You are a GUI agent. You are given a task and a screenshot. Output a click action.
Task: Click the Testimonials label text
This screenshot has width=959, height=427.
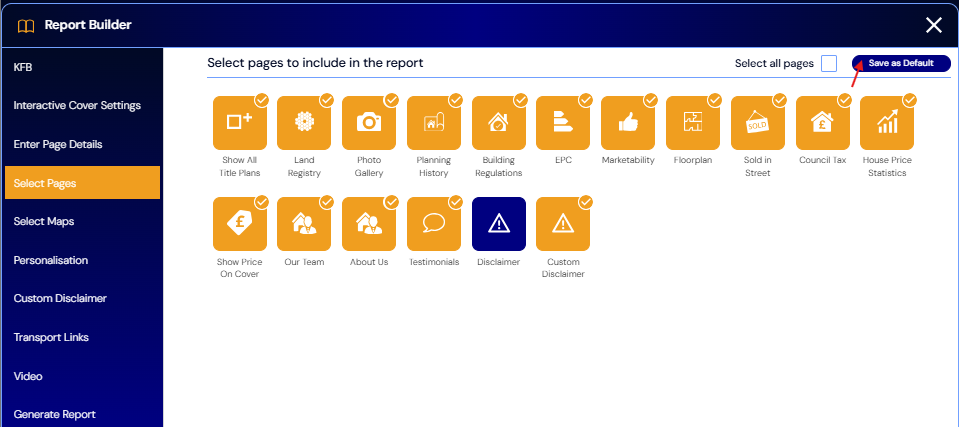pos(434,262)
